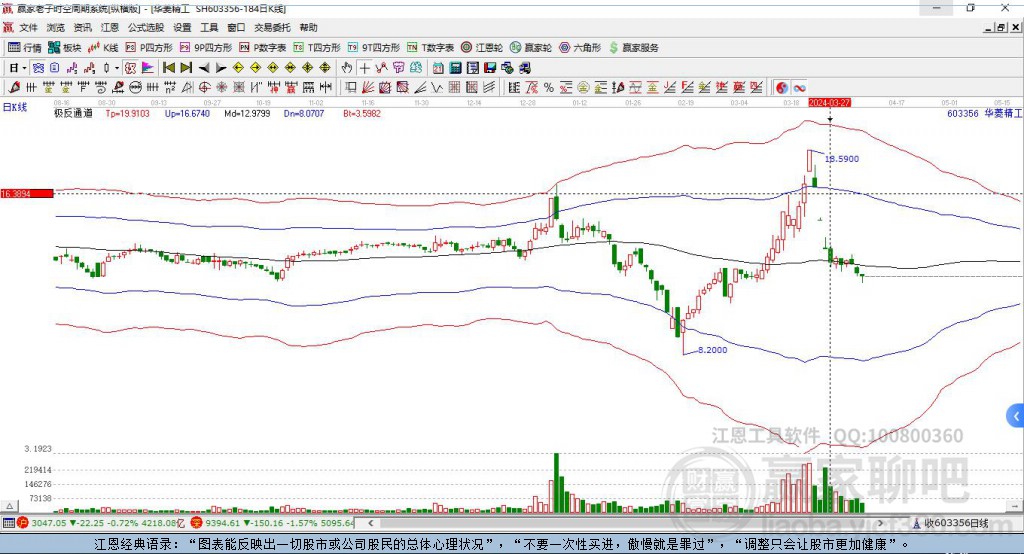1024x554 pixels.
Task: Toggle the color gradient triangle icon
Action: pyautogui.click(x=148, y=68)
